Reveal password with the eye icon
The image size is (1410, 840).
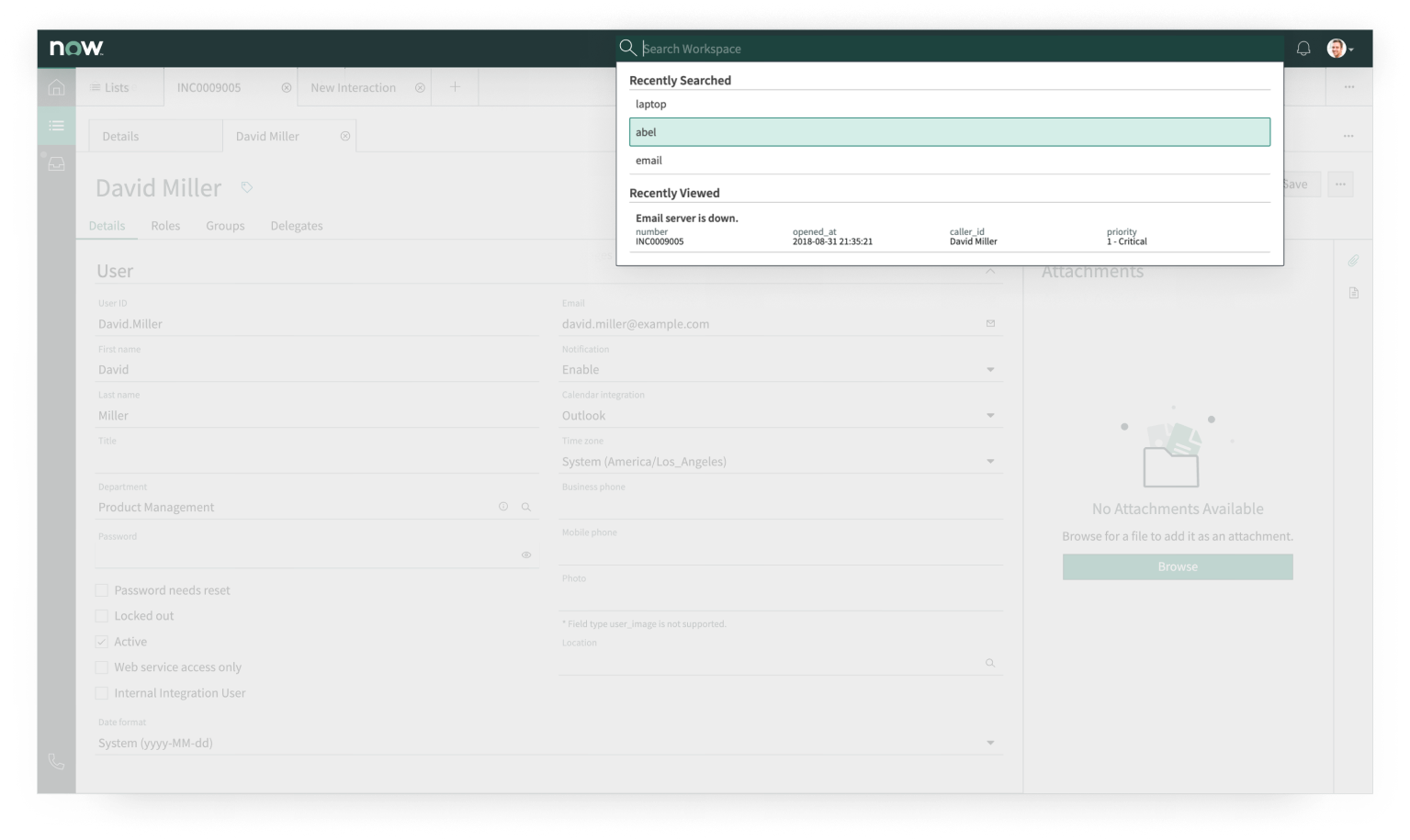(x=526, y=554)
